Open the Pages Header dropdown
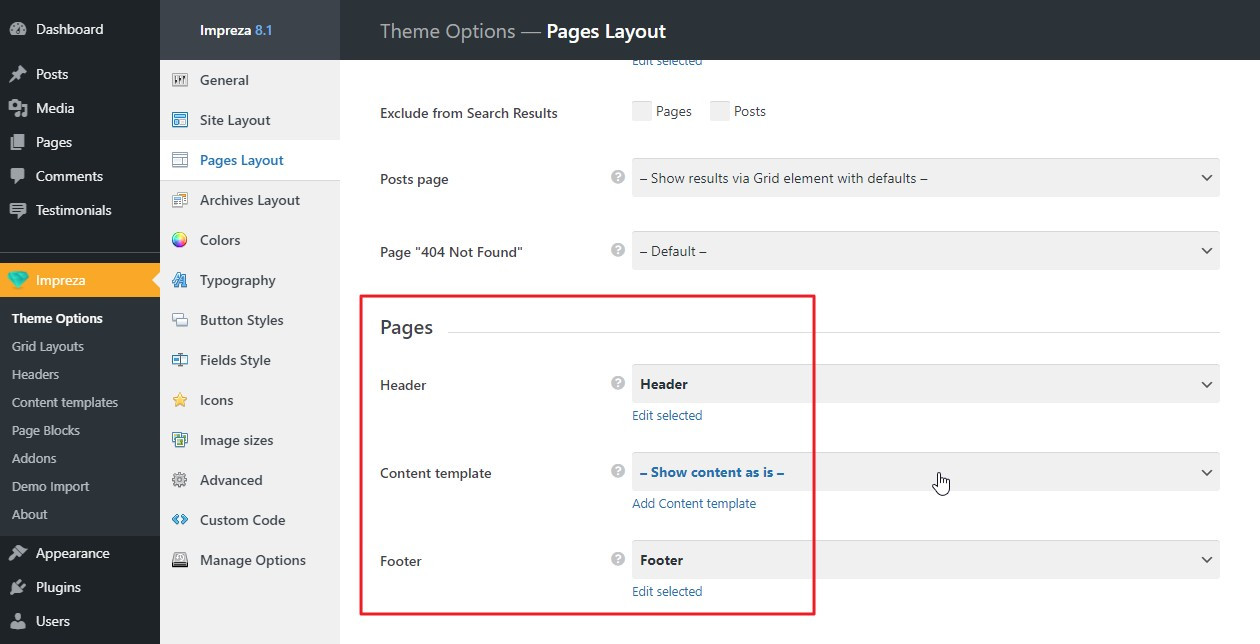The width and height of the screenshot is (1260, 644). pos(926,384)
